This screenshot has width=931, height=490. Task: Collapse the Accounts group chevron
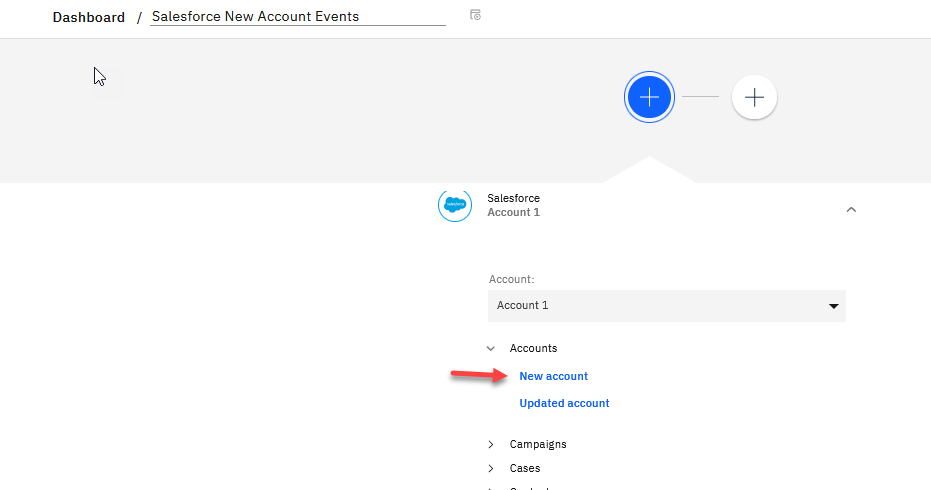(x=490, y=348)
